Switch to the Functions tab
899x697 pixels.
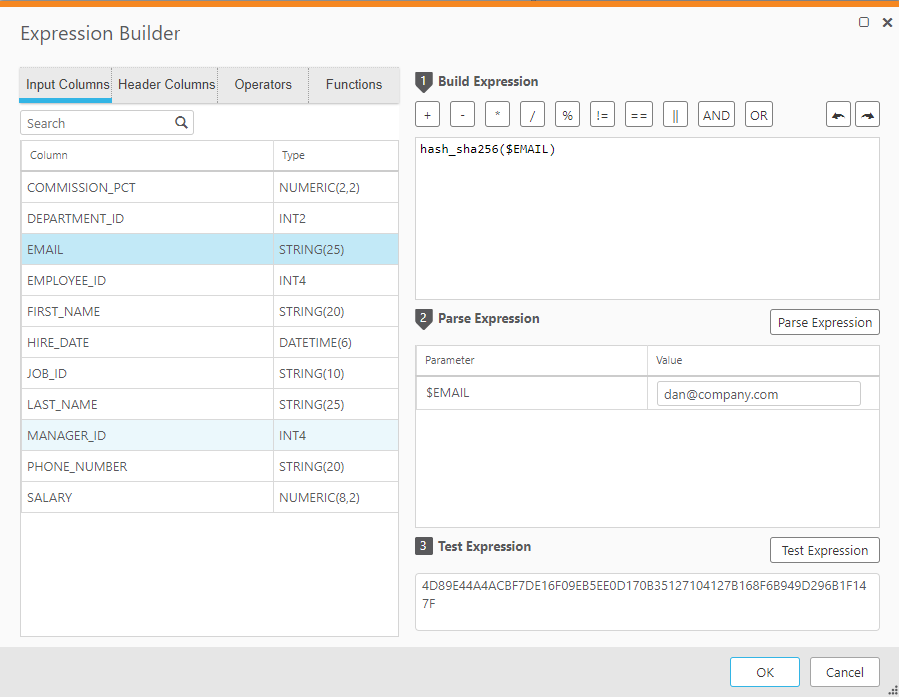coord(354,85)
